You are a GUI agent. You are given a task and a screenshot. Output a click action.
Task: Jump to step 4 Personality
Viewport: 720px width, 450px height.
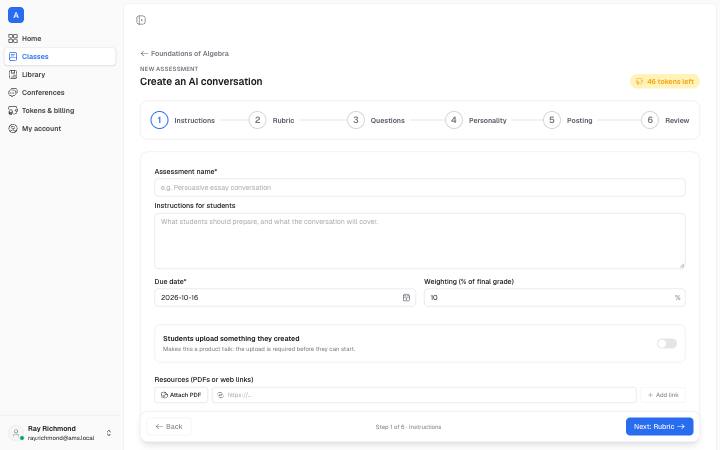(476, 120)
